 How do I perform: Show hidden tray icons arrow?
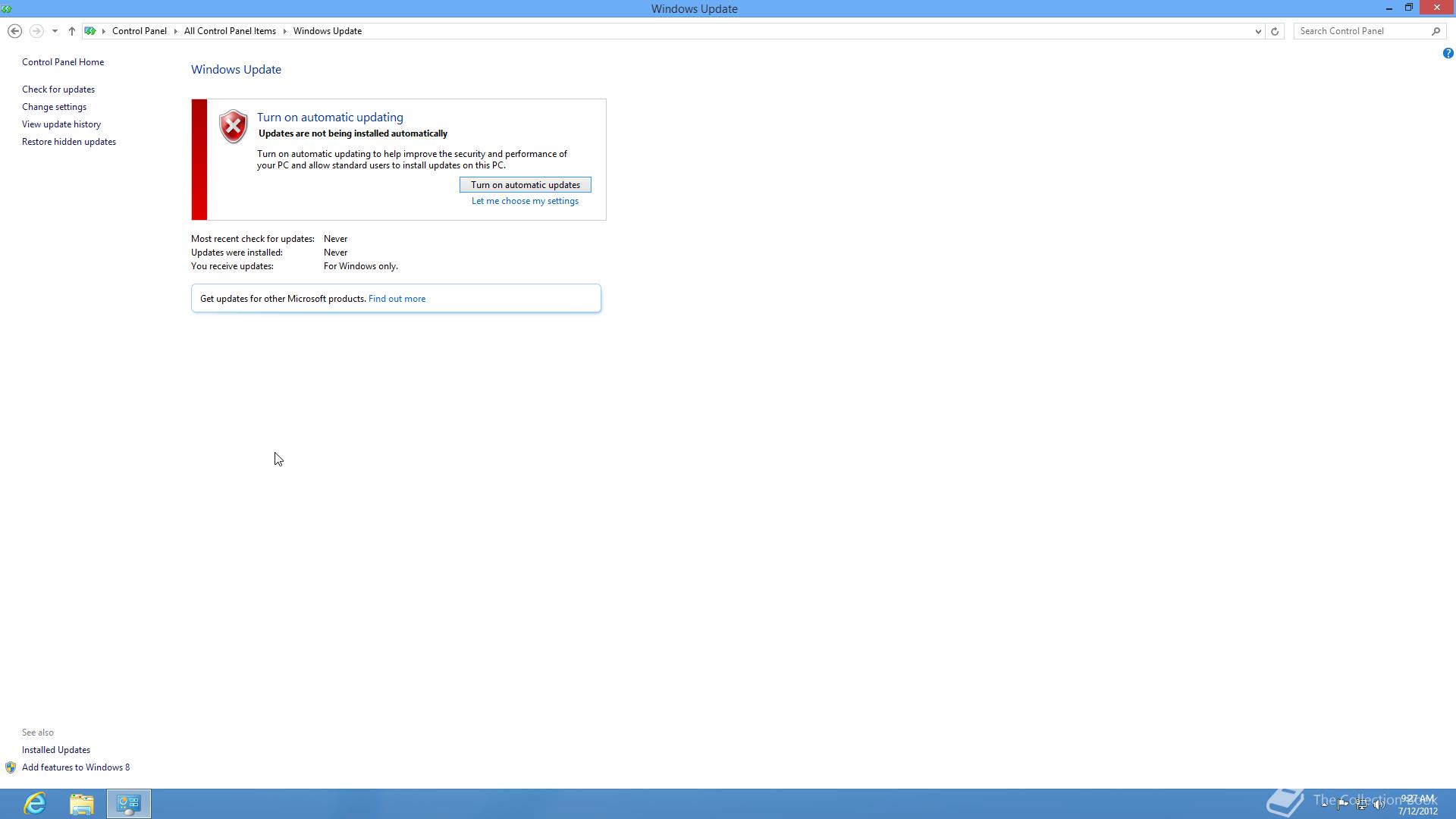pos(1324,804)
